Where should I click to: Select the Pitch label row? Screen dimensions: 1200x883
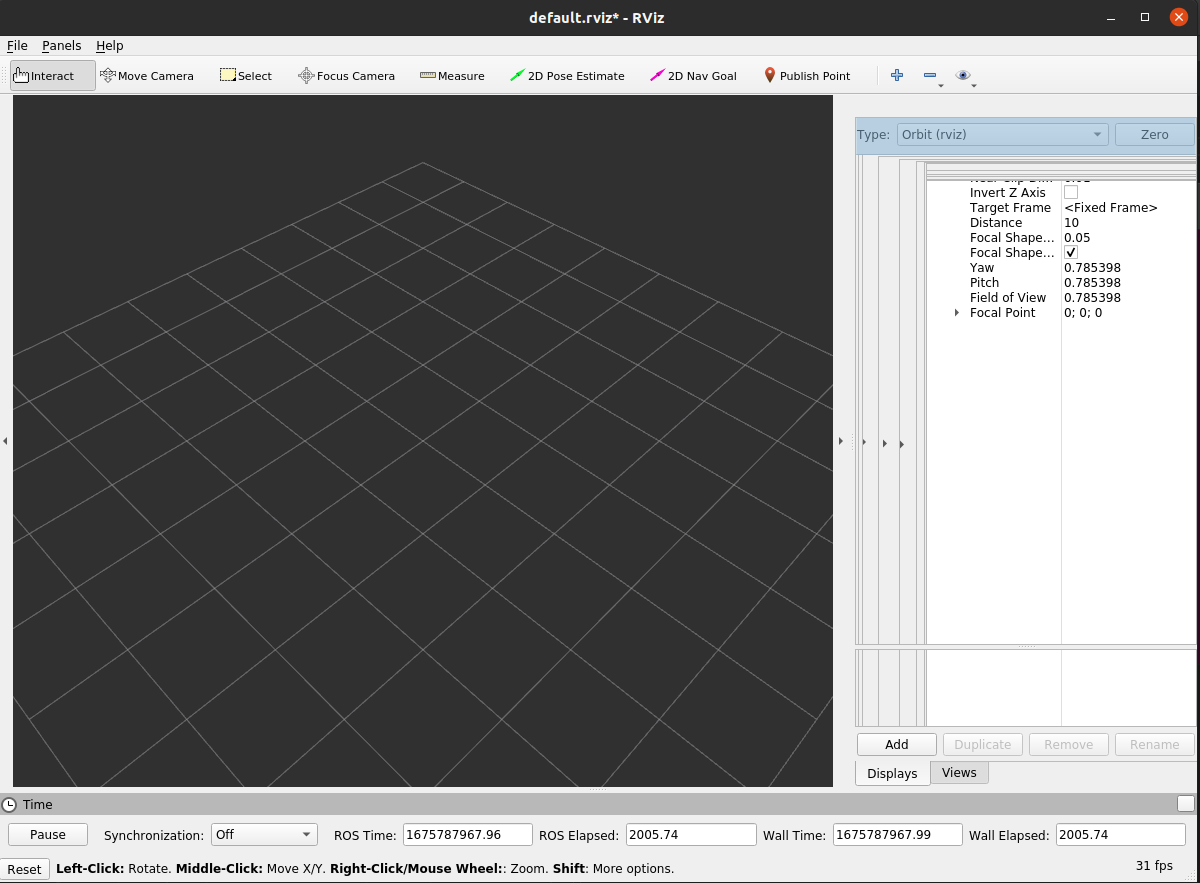(984, 283)
